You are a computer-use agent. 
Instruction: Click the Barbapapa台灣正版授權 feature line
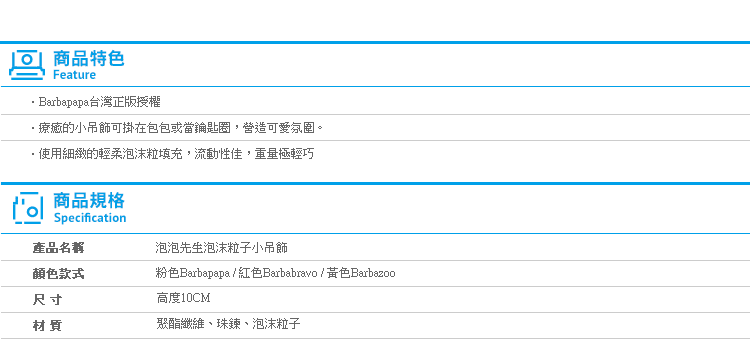tap(99, 102)
